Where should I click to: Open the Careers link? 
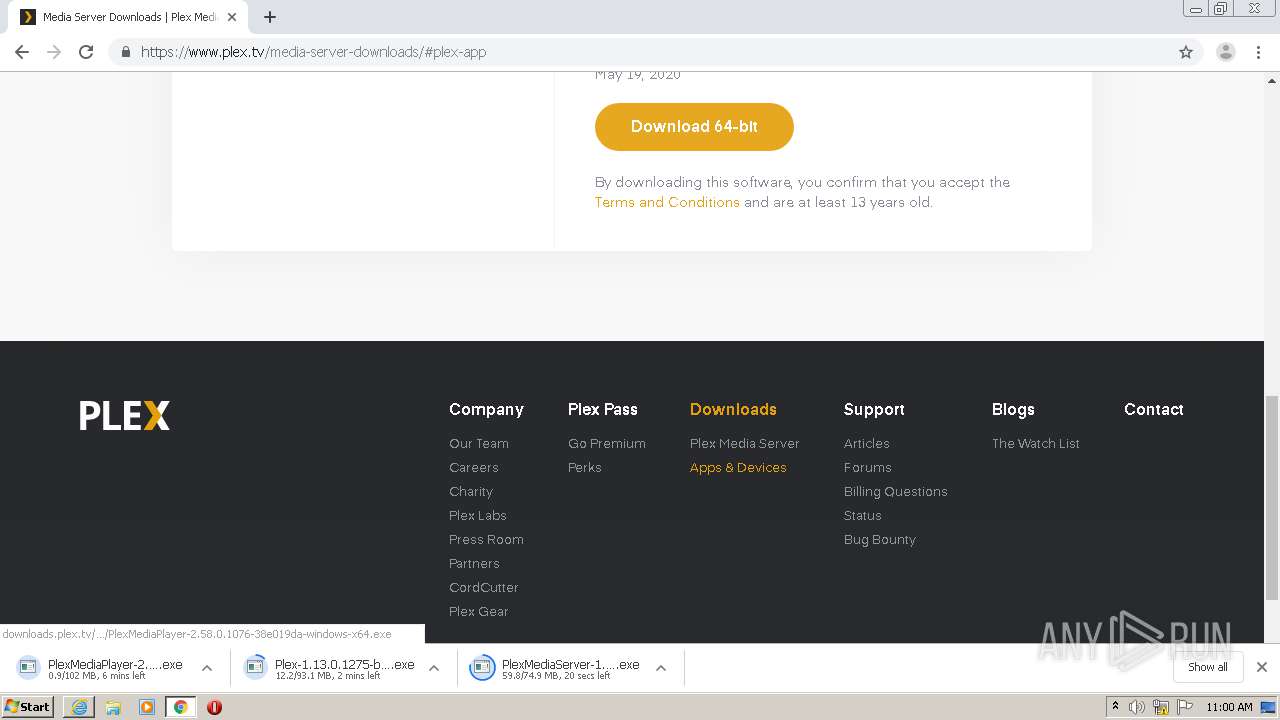(x=474, y=467)
